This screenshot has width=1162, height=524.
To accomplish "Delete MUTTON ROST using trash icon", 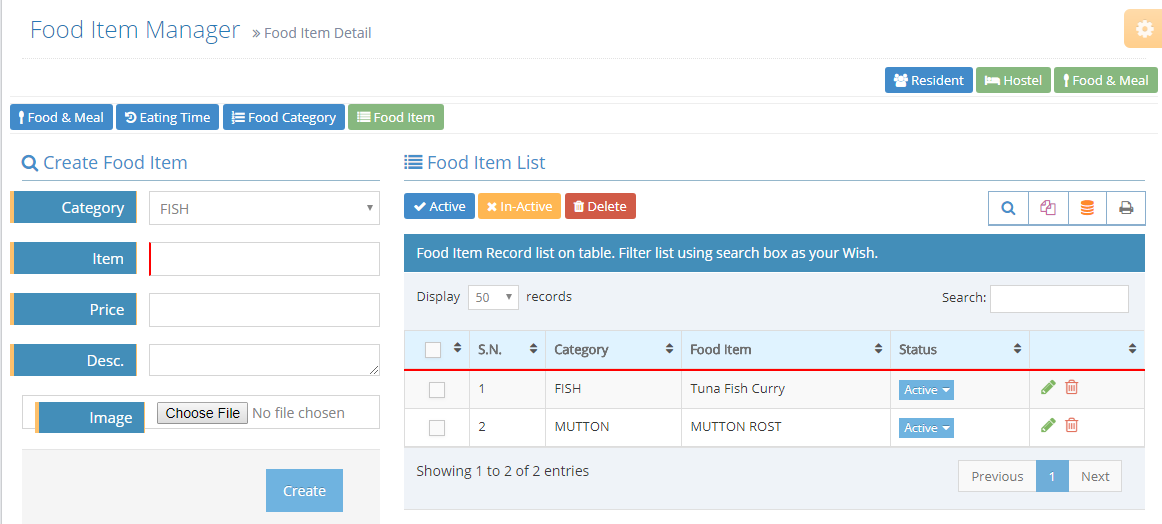I will [x=1071, y=425].
